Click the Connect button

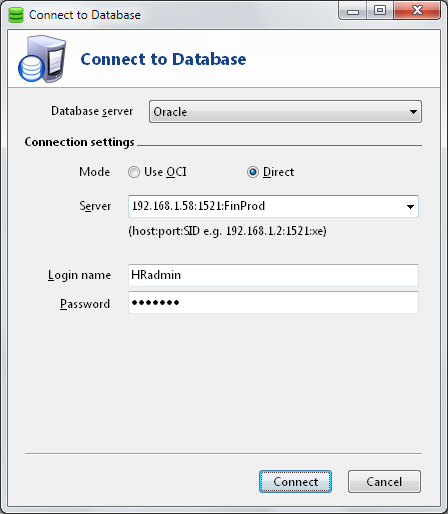tap(295, 482)
